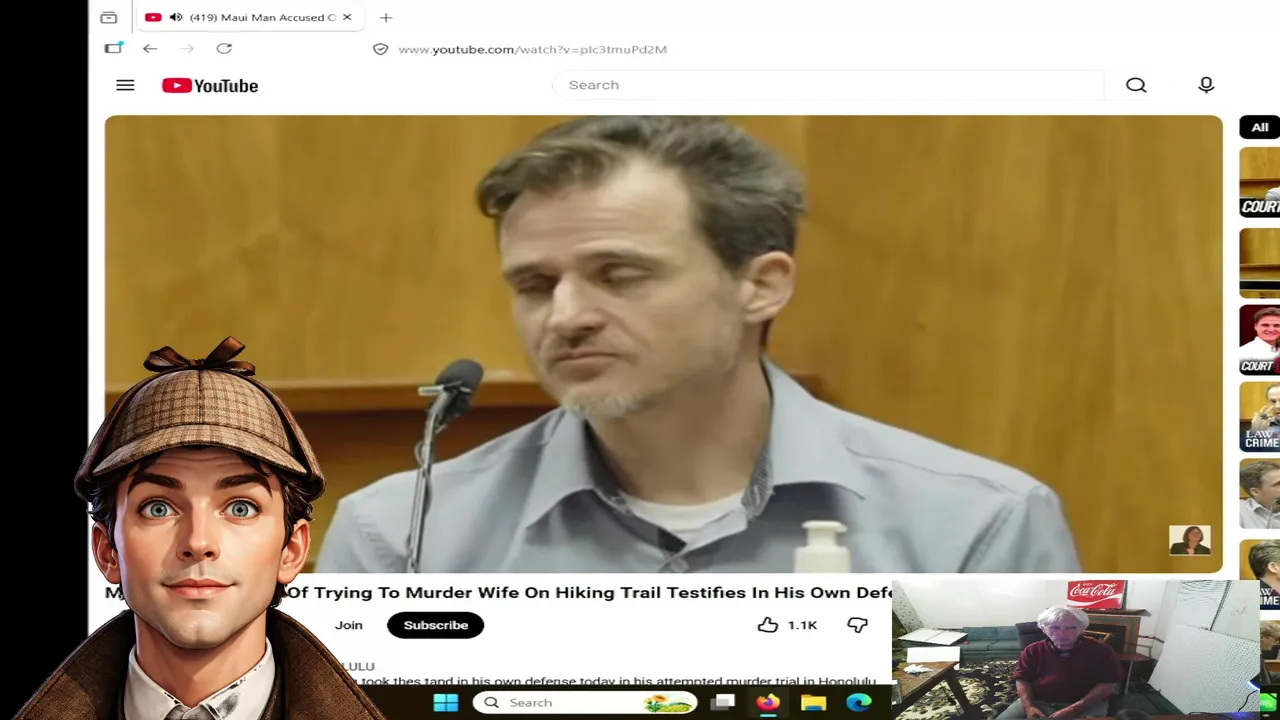
Task: Click the channel watermark in video corner
Action: click(1190, 540)
